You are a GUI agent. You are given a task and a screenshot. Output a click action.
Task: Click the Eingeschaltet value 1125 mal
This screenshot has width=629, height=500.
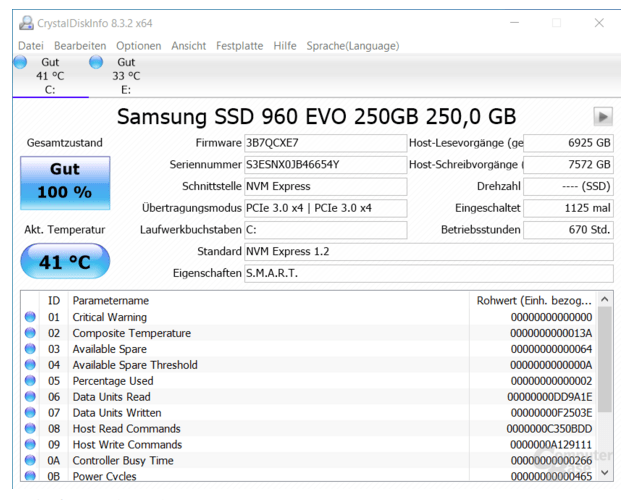[568, 208]
